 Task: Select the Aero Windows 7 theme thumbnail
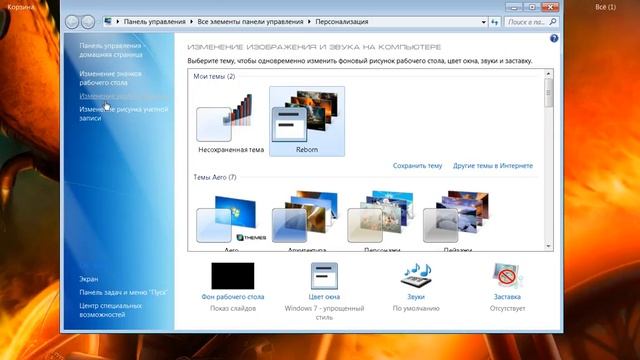tap(231, 219)
